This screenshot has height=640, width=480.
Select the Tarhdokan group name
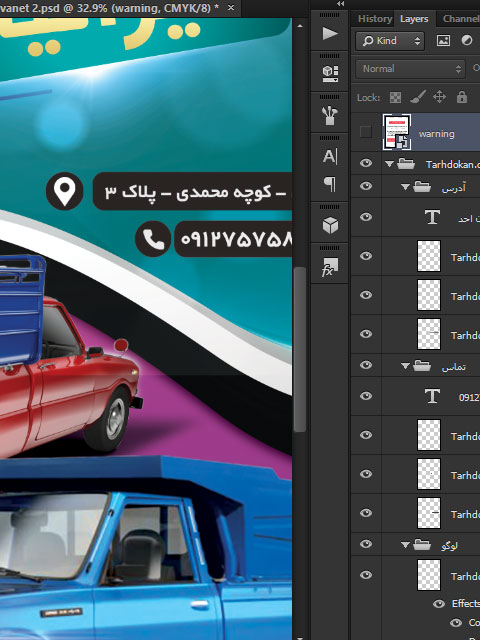pos(453,164)
